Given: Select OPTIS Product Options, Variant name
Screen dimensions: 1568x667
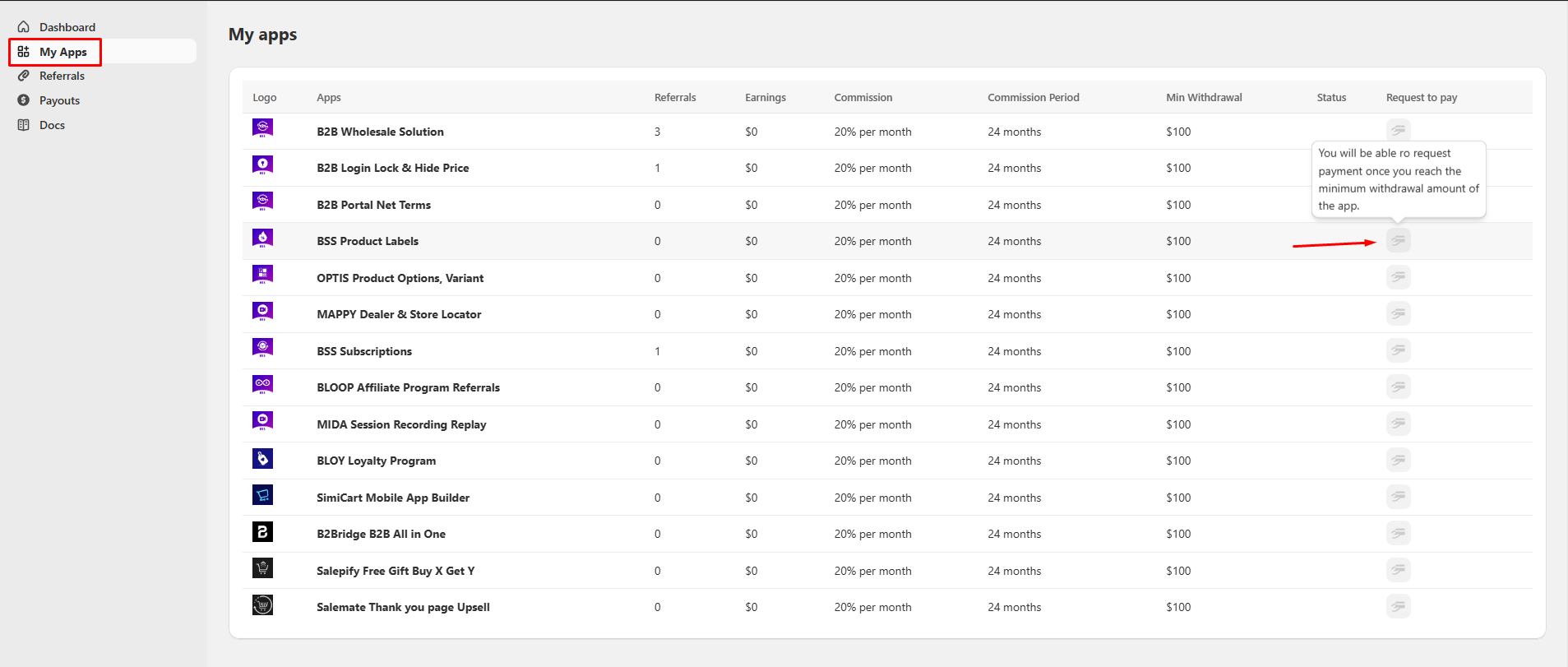Looking at the screenshot, I should (x=400, y=278).
